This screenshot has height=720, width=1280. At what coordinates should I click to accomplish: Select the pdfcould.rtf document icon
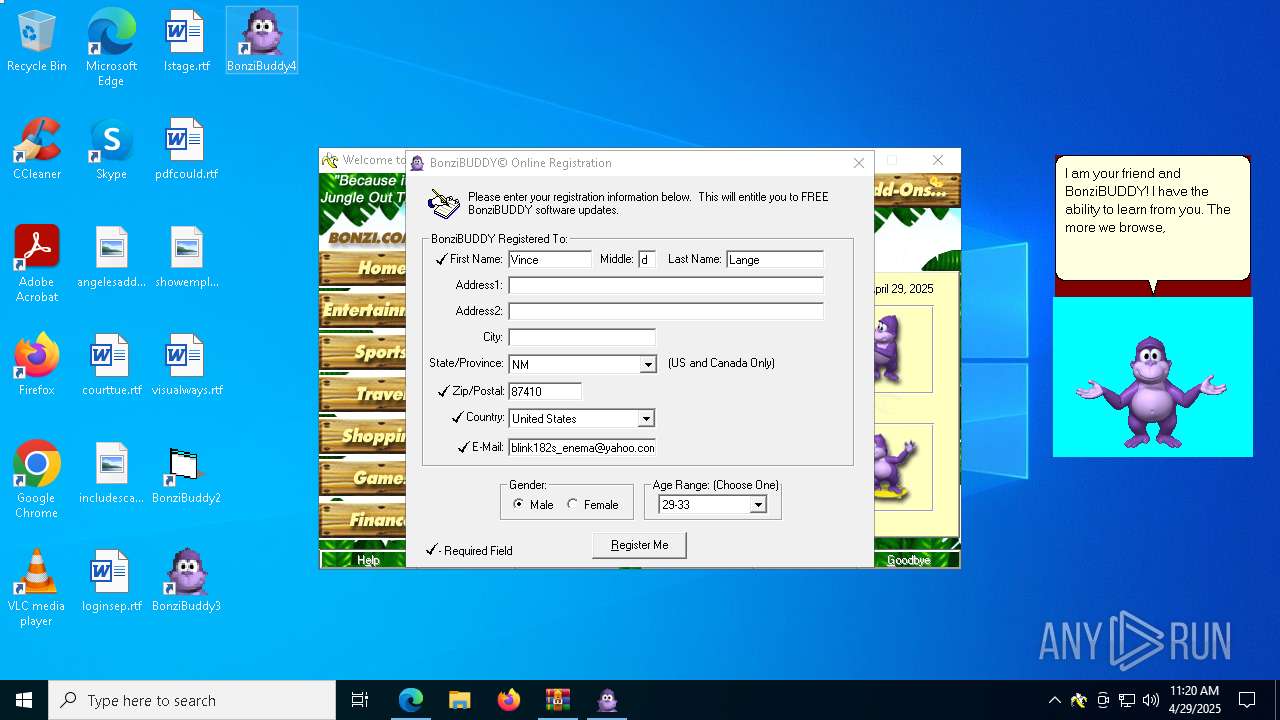click(186, 150)
